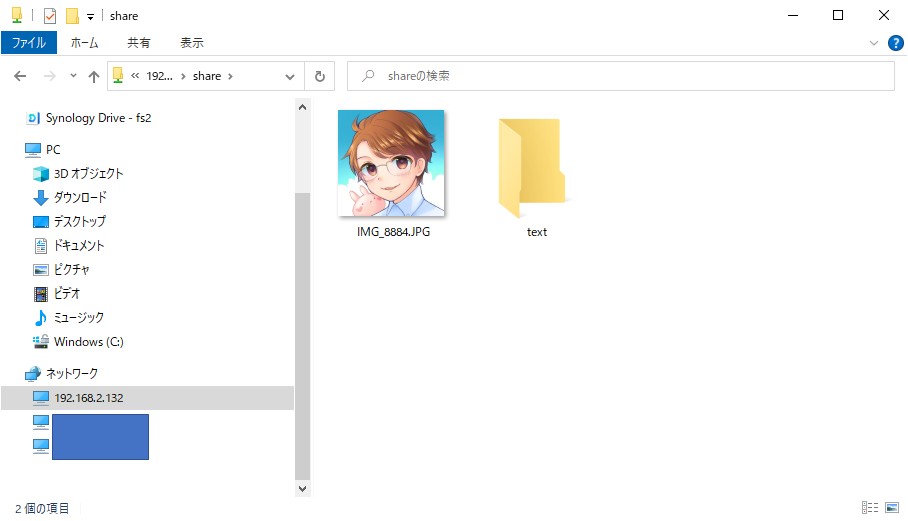Screen dimensions: 908x521
Task: Click the pictures icon in sidebar
Action: (x=41, y=270)
